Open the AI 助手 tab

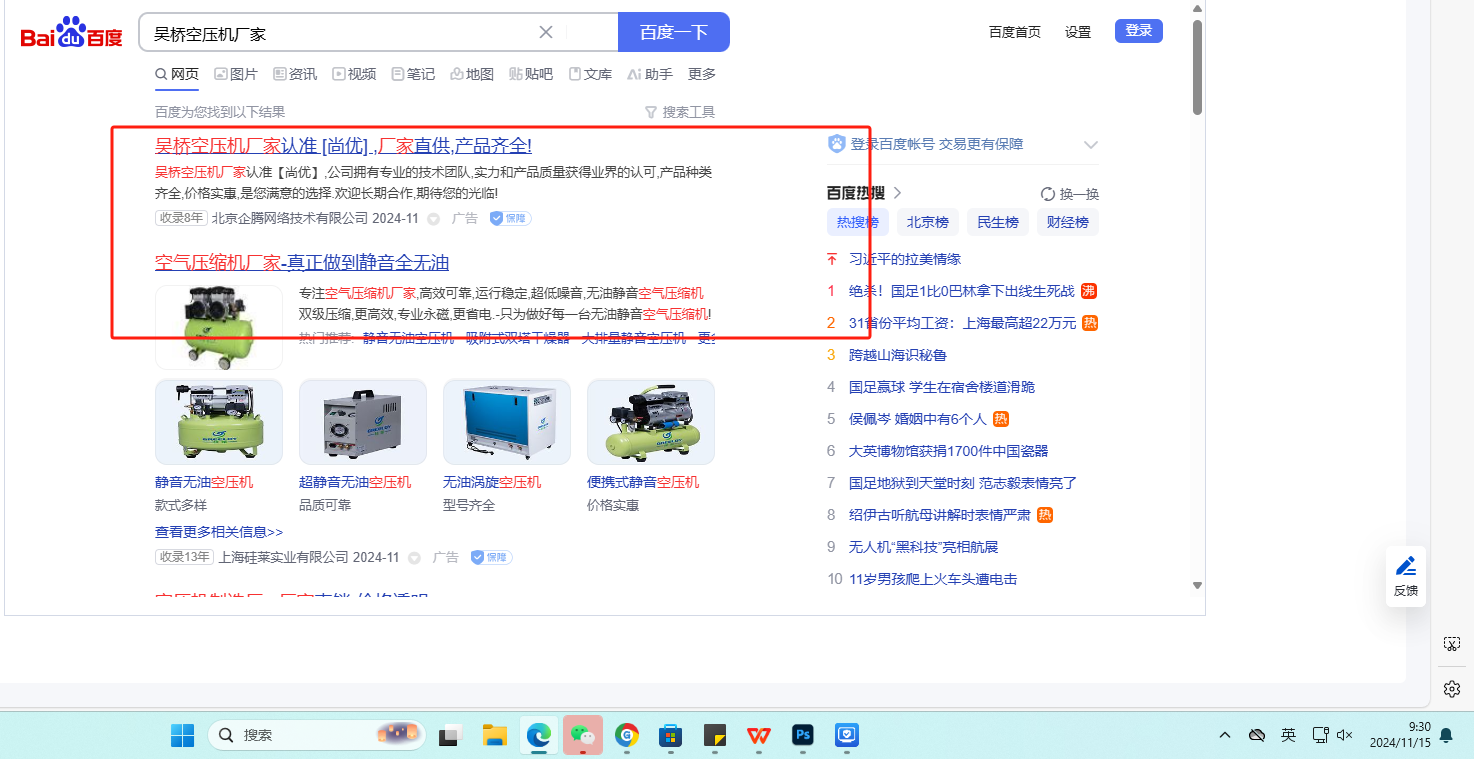click(650, 74)
